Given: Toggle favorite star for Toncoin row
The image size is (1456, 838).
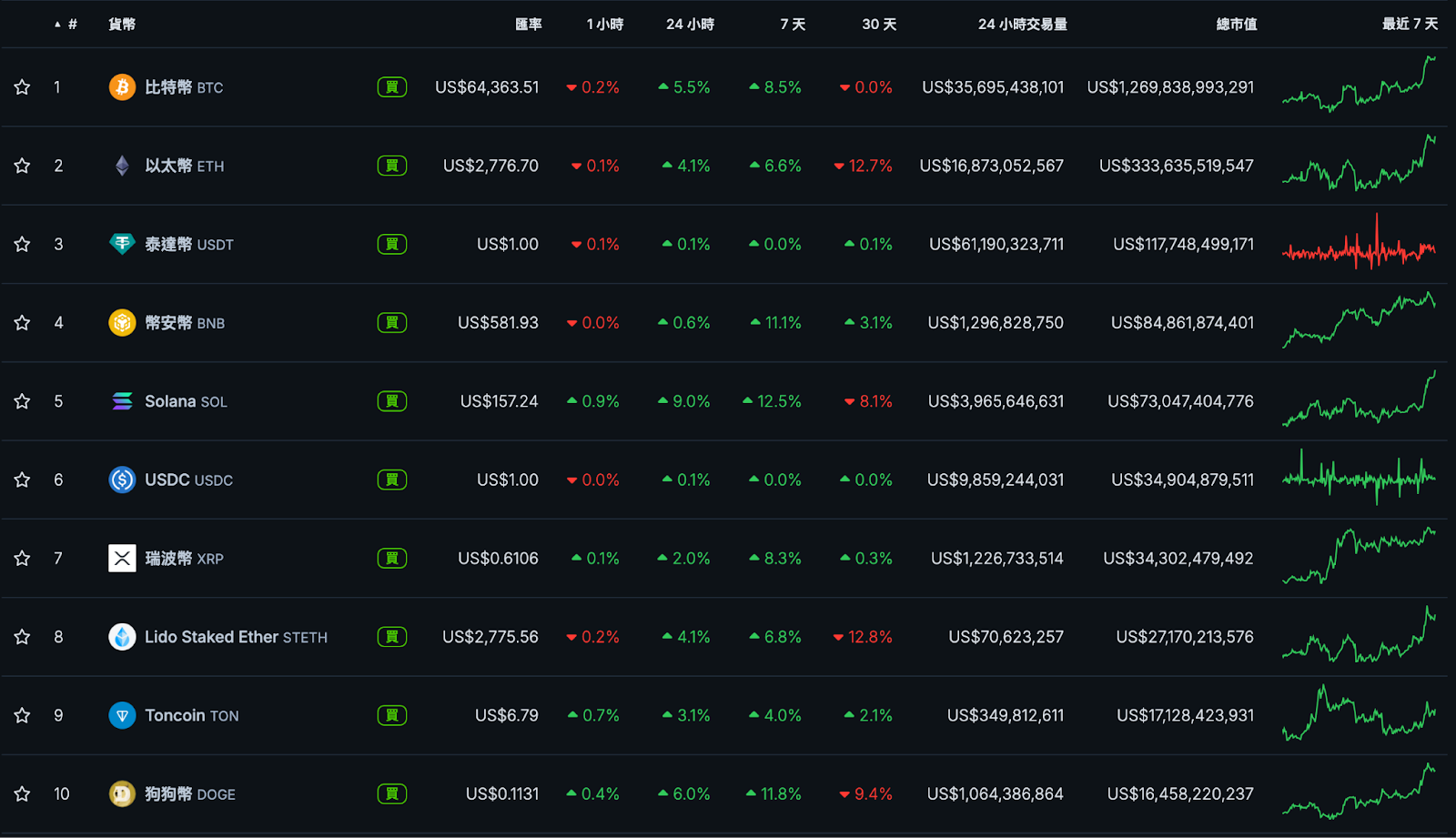Looking at the screenshot, I should [22, 715].
